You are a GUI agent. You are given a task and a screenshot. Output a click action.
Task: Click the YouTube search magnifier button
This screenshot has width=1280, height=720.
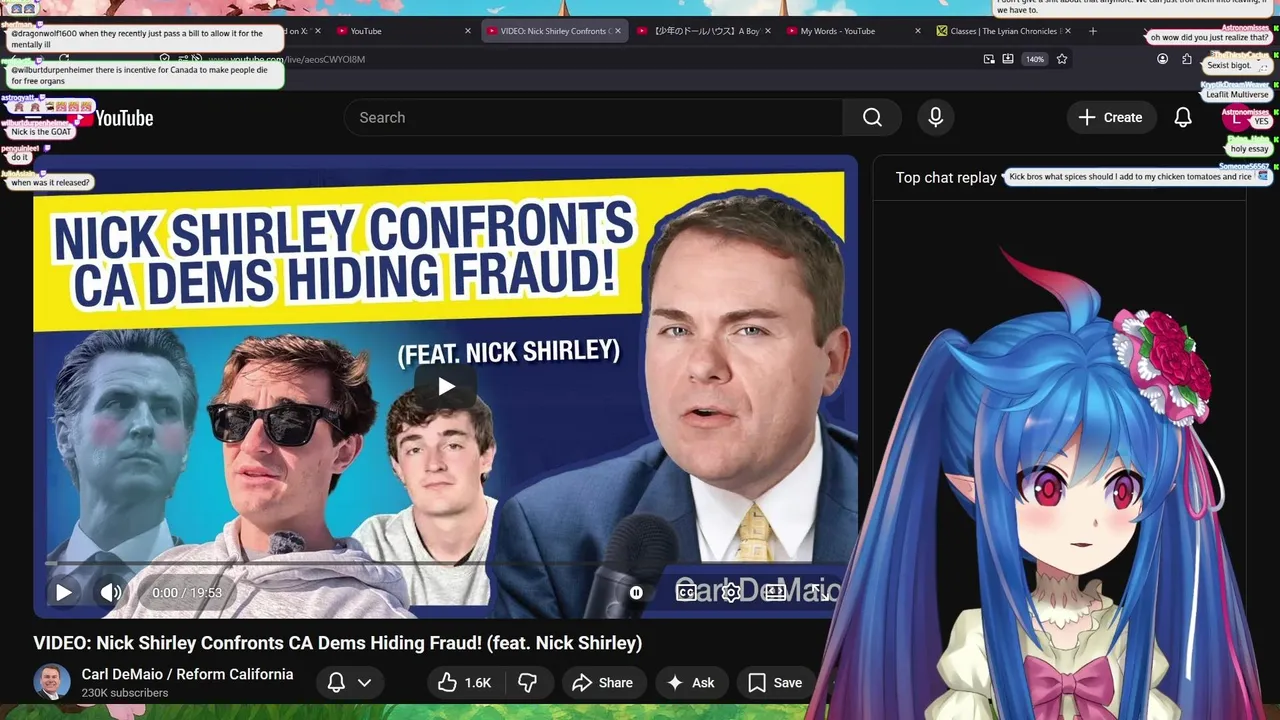pos(872,118)
